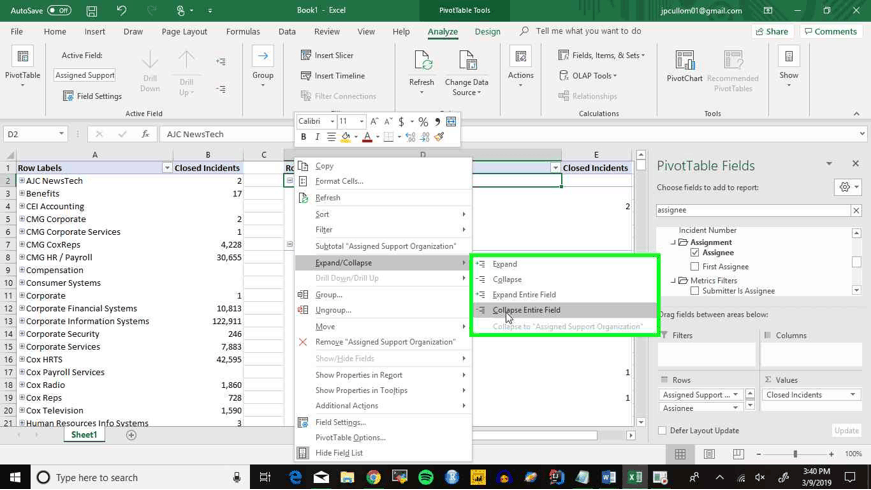Open the Name Box dropdown
The height and width of the screenshot is (490, 871).
click(61, 134)
